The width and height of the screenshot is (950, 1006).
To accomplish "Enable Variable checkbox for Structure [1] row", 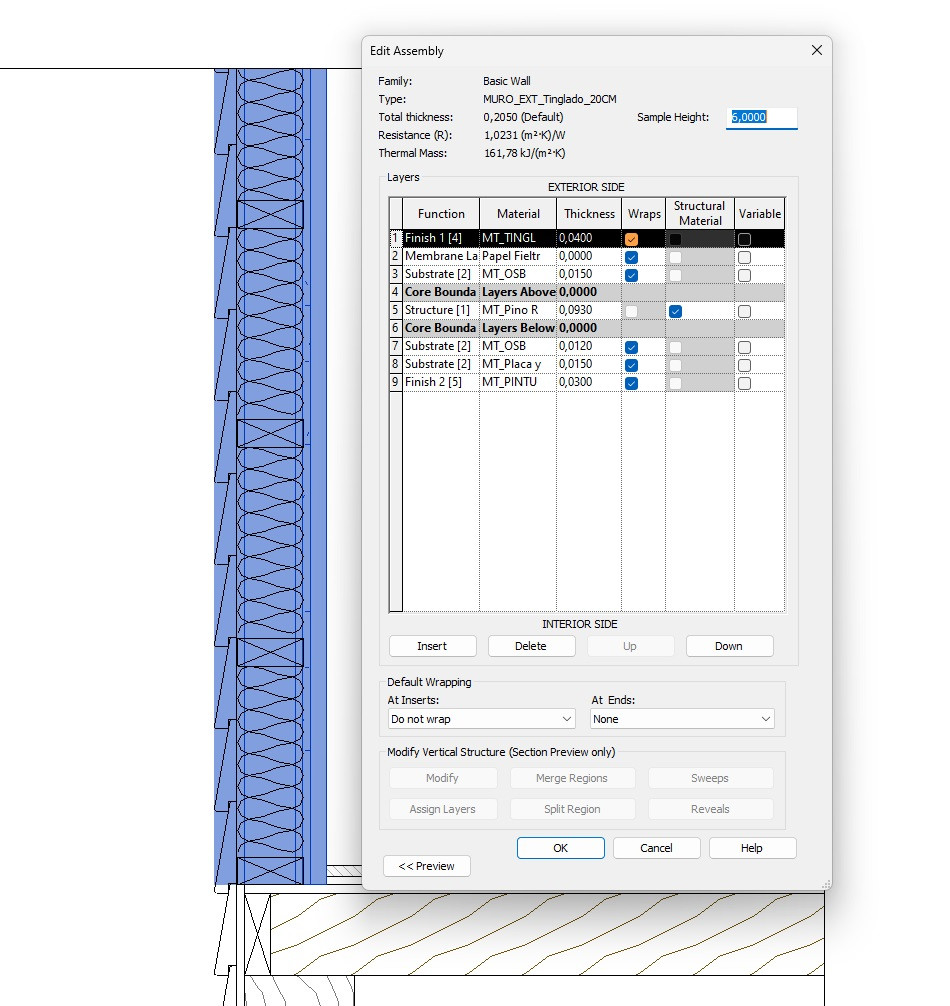I will click(x=744, y=311).
